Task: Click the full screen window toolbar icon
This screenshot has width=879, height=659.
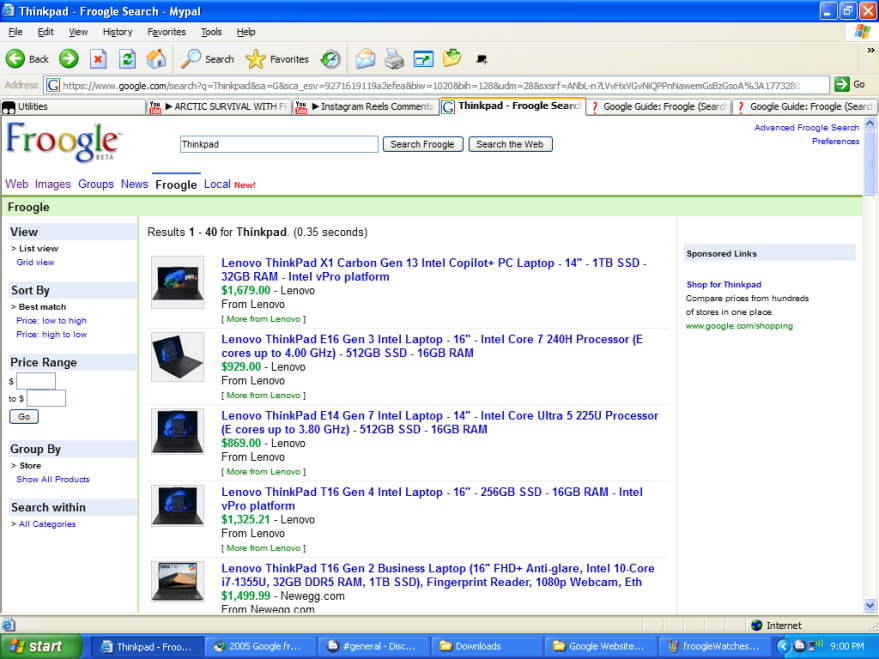Action: pos(423,59)
